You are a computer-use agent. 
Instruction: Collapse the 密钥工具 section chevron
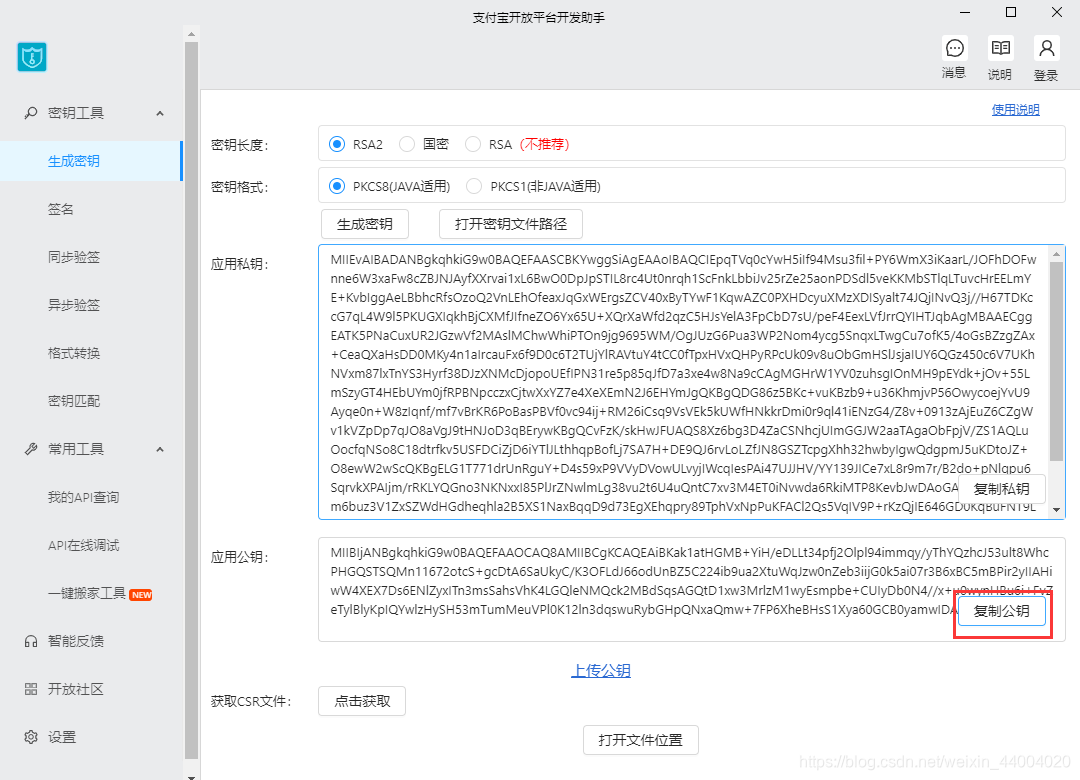tap(160, 113)
